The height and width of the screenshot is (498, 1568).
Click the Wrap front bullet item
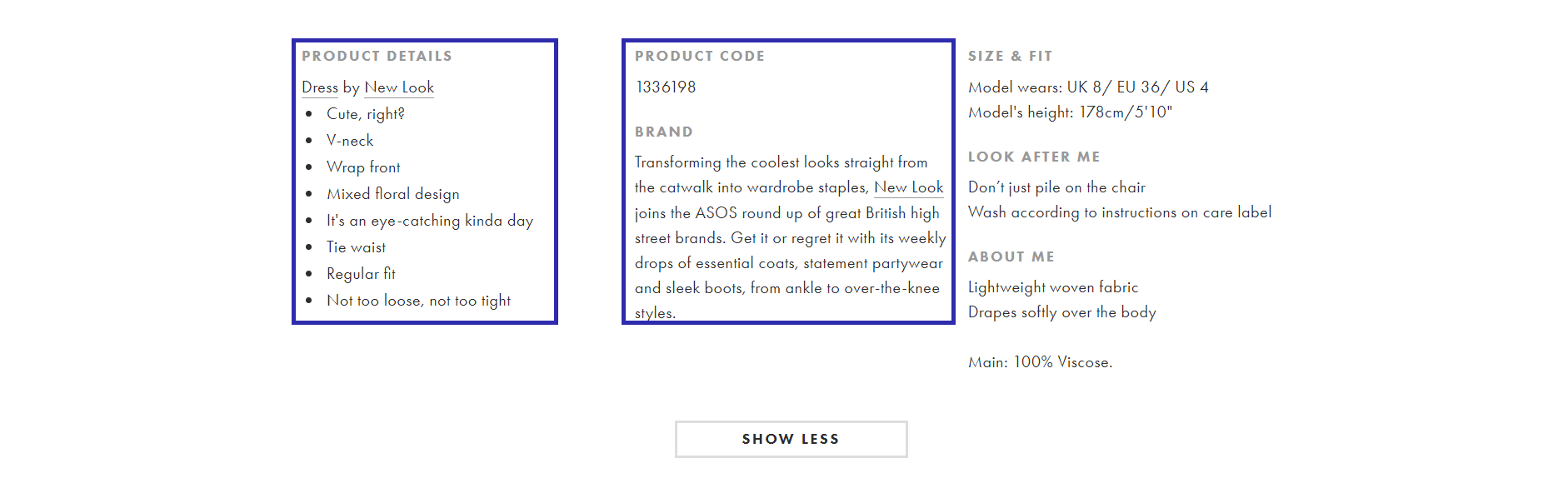(363, 167)
